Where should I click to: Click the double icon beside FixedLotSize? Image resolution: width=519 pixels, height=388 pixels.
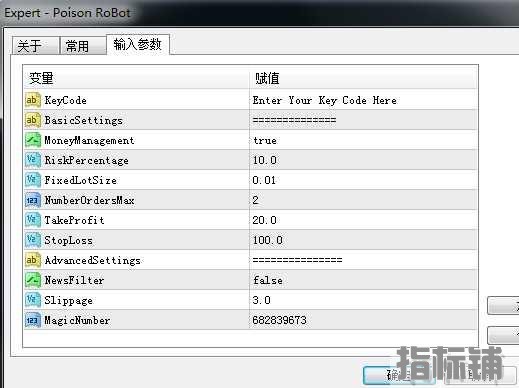[x=33, y=180]
